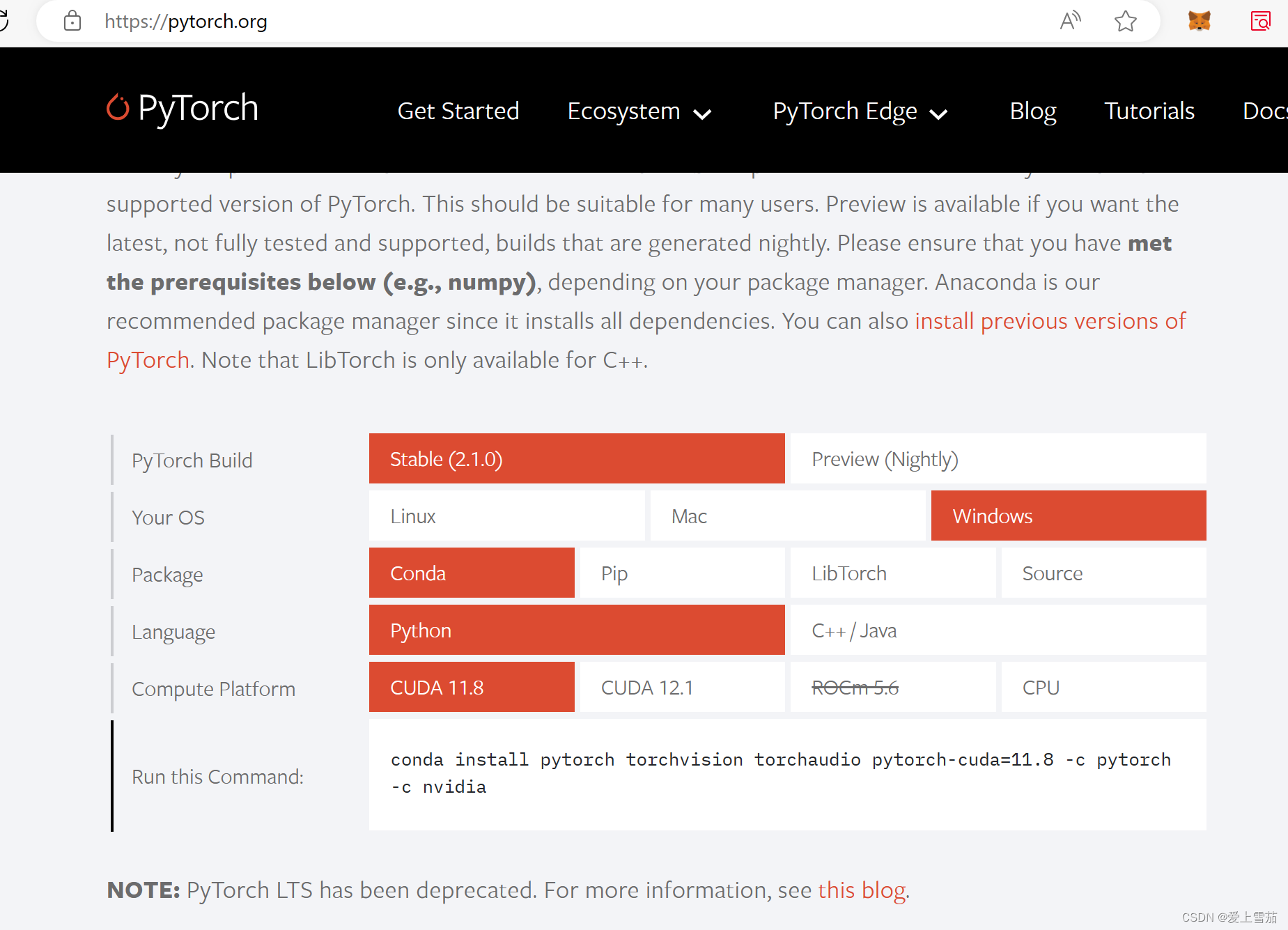This screenshot has height=930, width=1288.
Task: Open install previous versions of PyTorch
Action: coord(1050,321)
